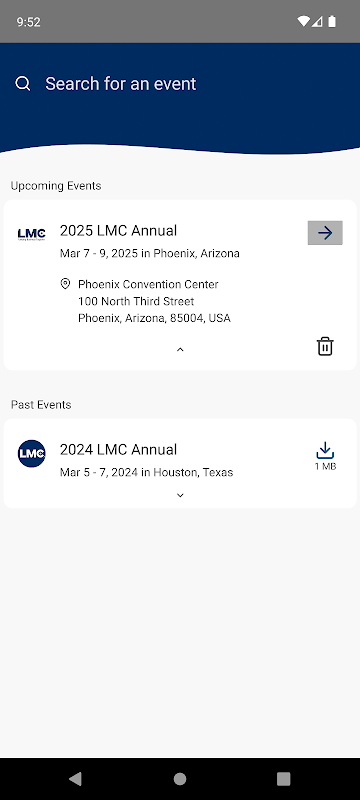Tap the 1 MB download size label
The image size is (360, 800).
point(325,466)
